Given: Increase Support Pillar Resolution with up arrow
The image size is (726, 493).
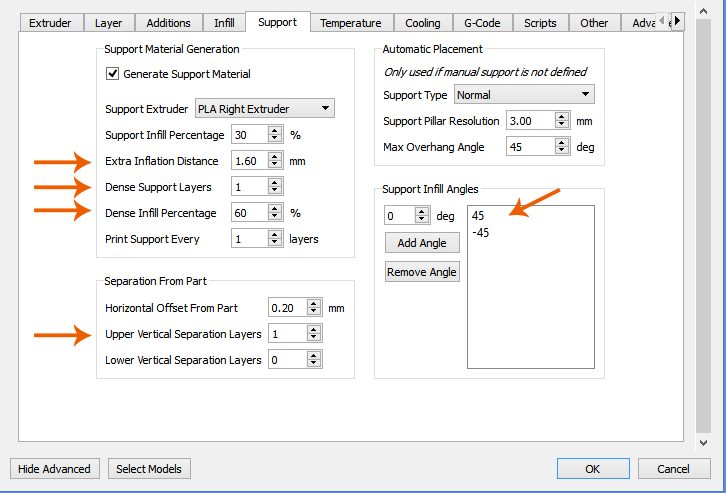Looking at the screenshot, I should tap(562, 116).
